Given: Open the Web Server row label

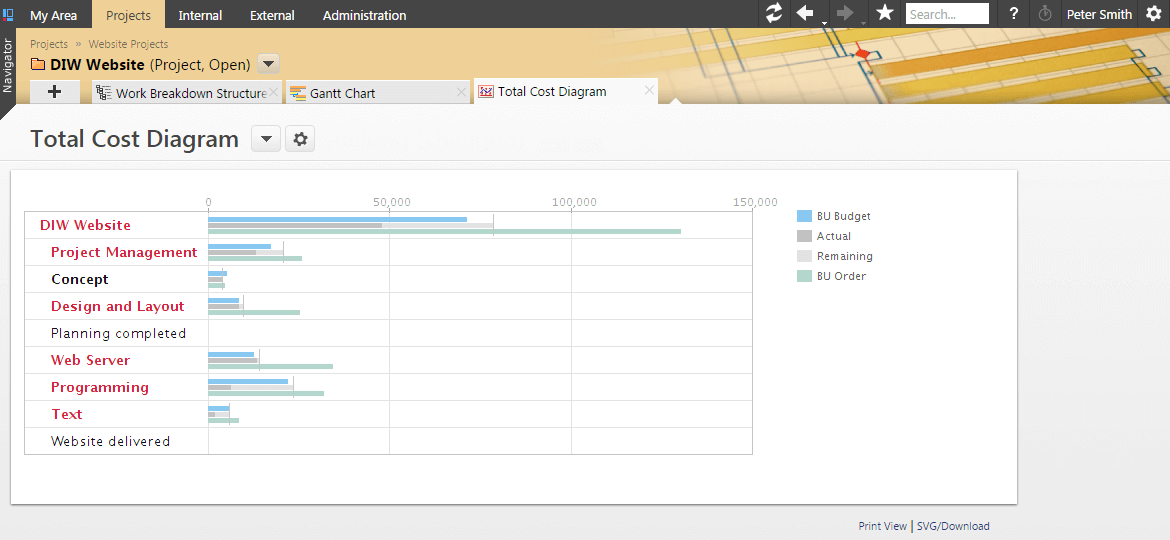Looking at the screenshot, I should point(90,360).
